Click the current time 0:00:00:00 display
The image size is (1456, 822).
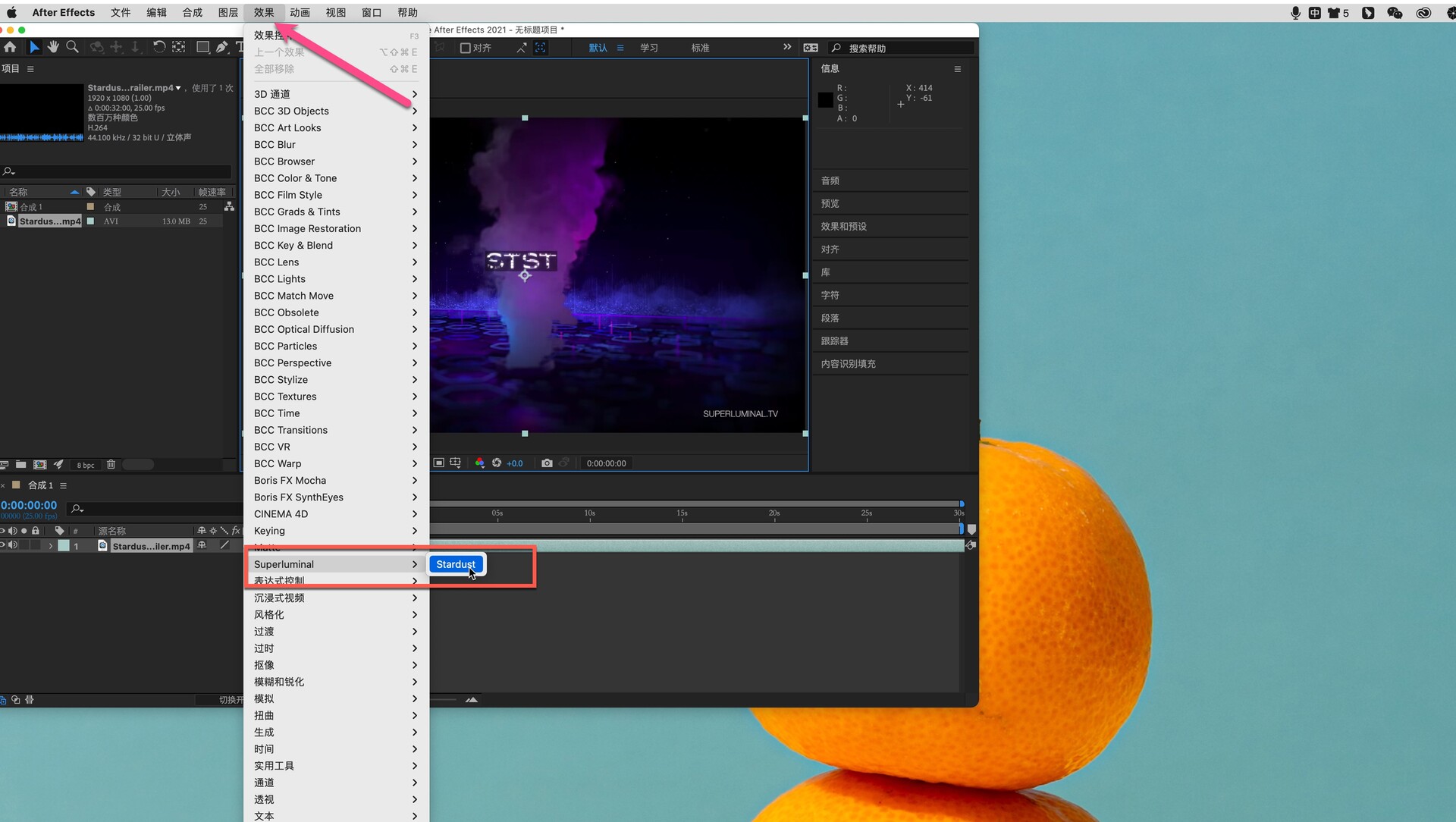tap(29, 505)
